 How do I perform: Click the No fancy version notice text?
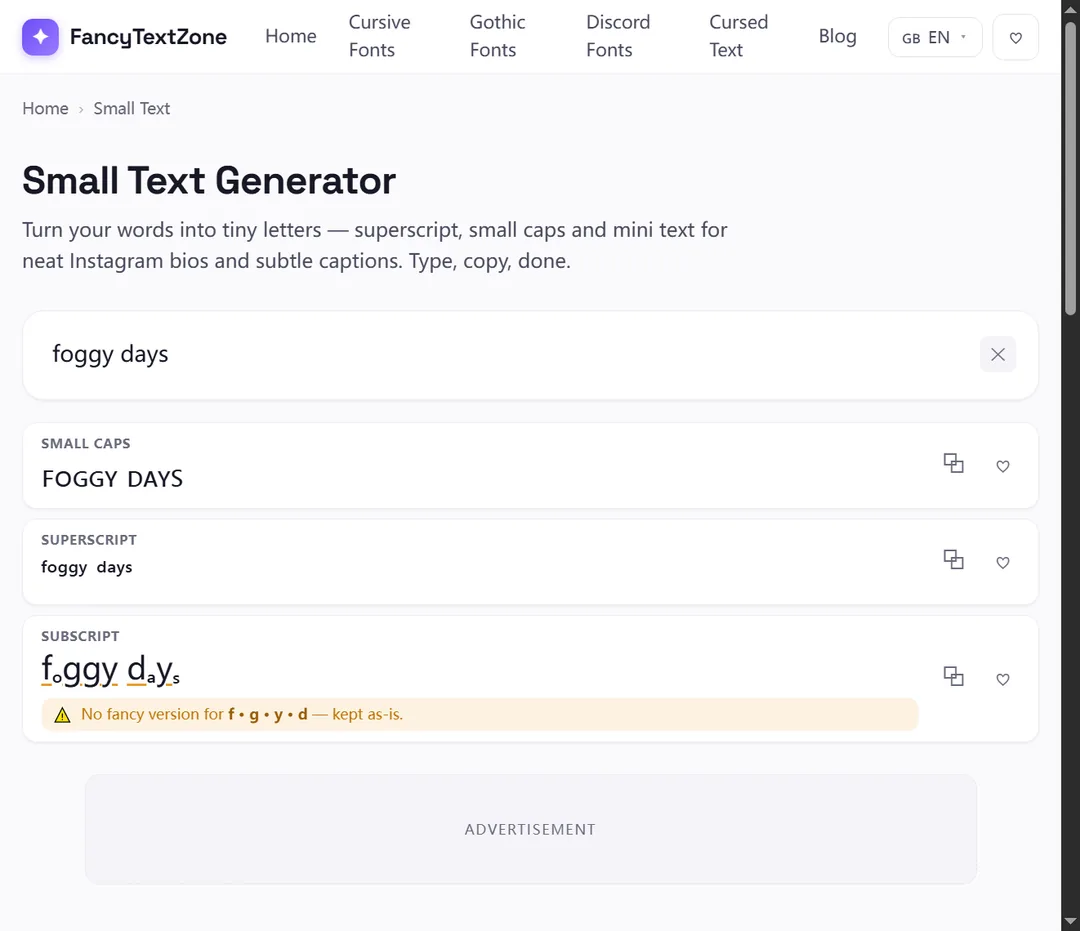click(242, 714)
